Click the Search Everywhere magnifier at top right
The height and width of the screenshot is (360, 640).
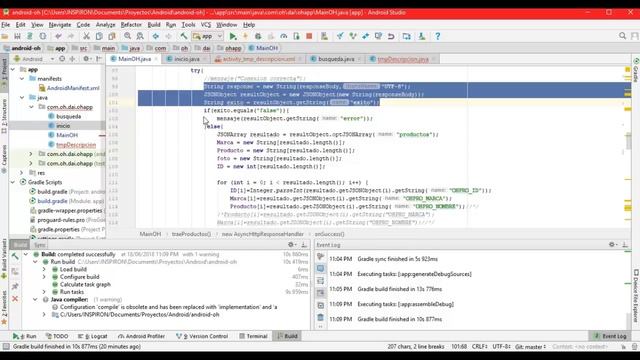(622, 36)
